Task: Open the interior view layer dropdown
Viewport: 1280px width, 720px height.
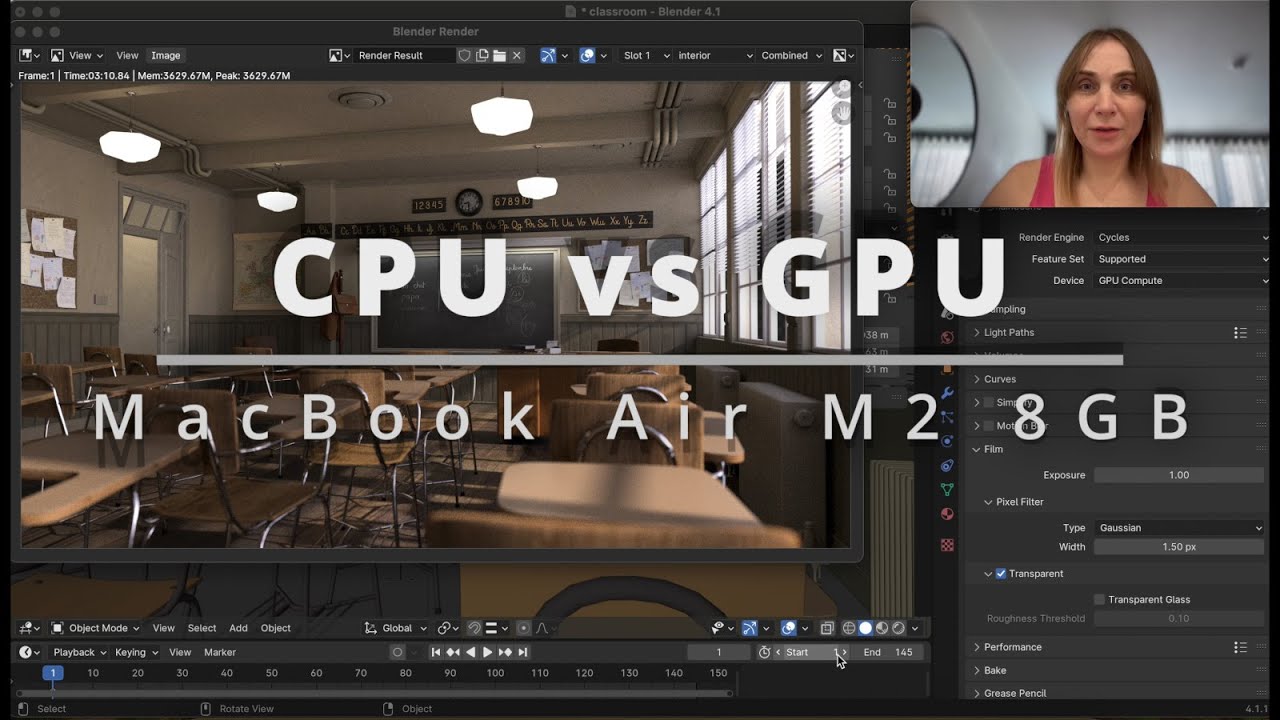Action: 713,55
